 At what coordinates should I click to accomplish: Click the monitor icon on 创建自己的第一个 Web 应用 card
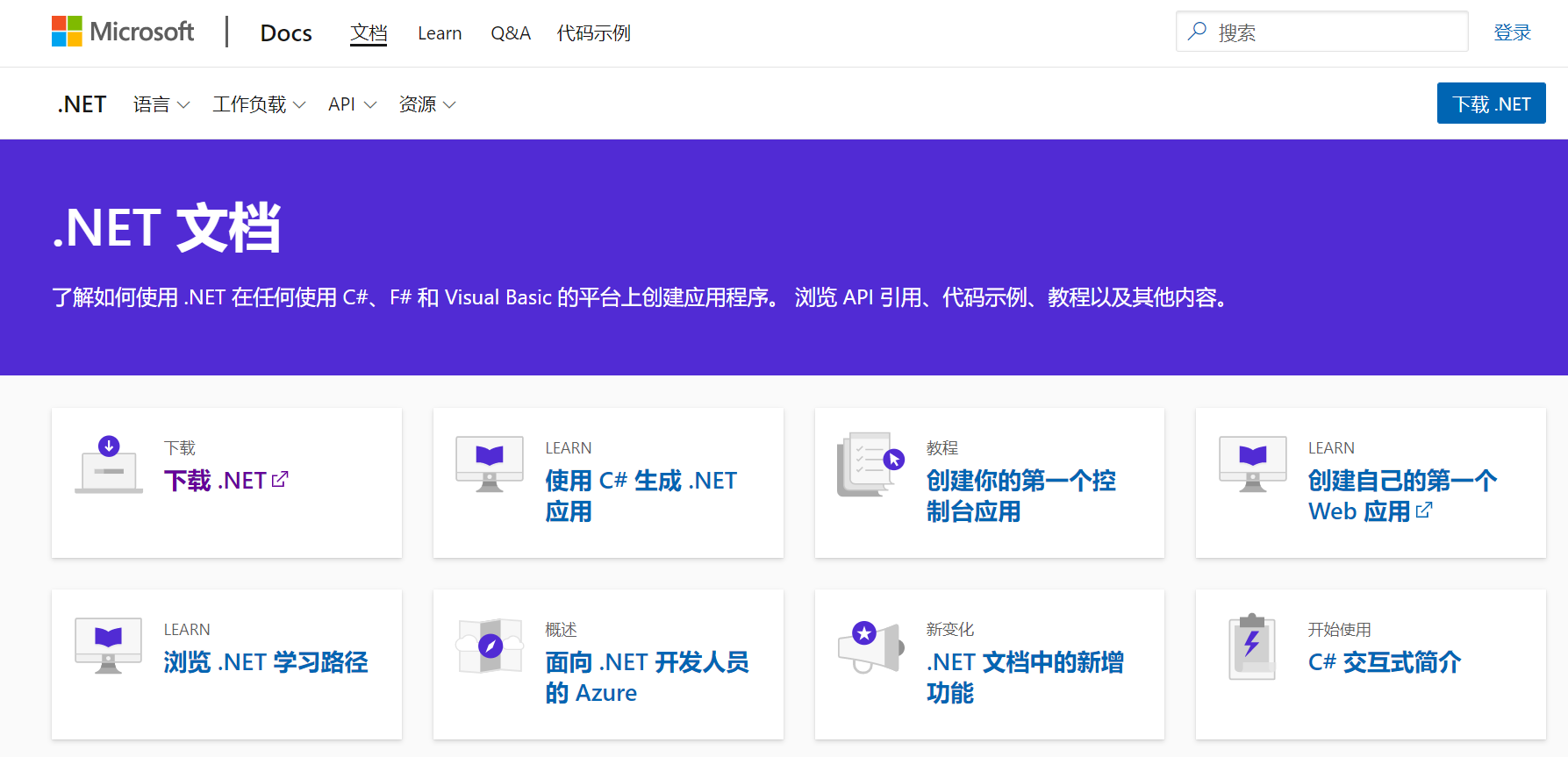1253,464
